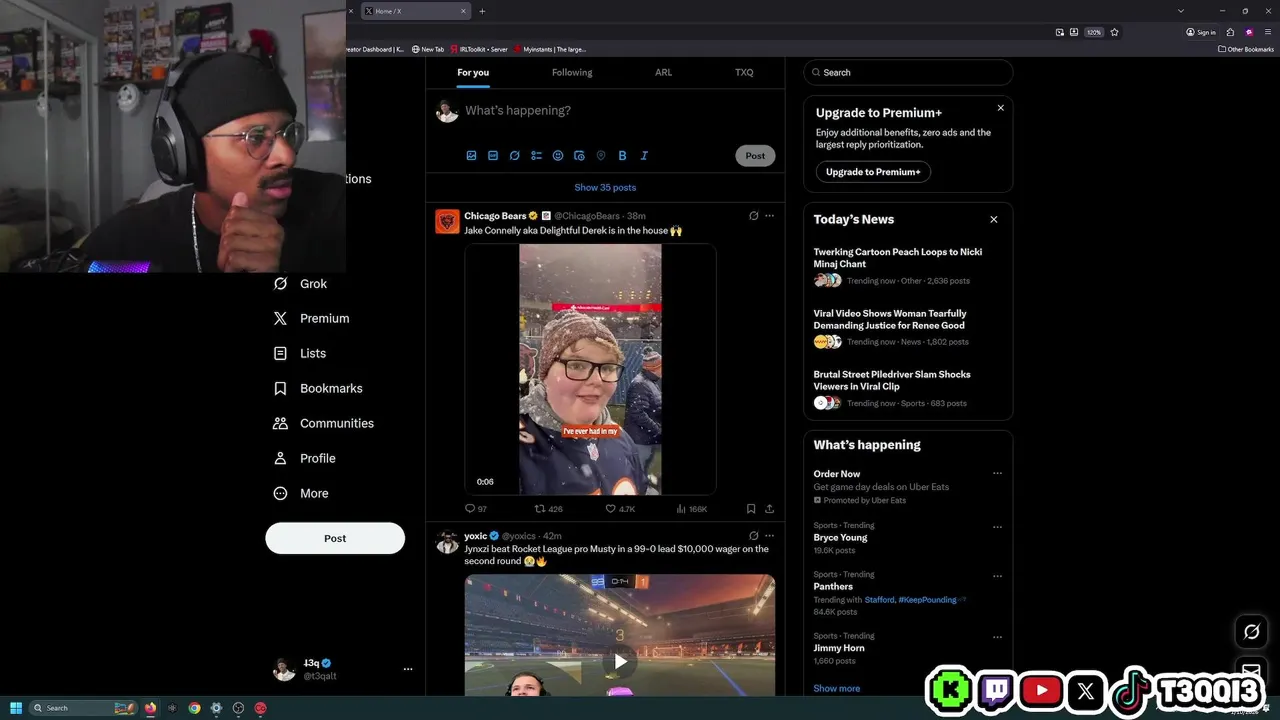Add a poll in the composer

[x=536, y=156]
